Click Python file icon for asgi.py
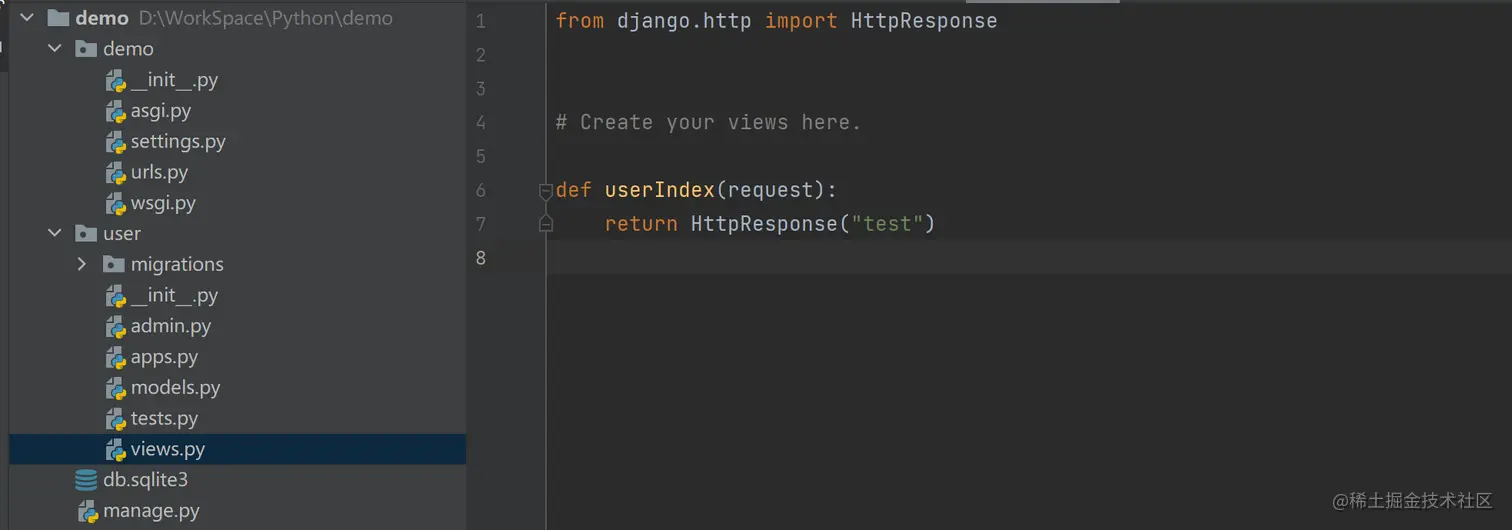 tap(115, 111)
